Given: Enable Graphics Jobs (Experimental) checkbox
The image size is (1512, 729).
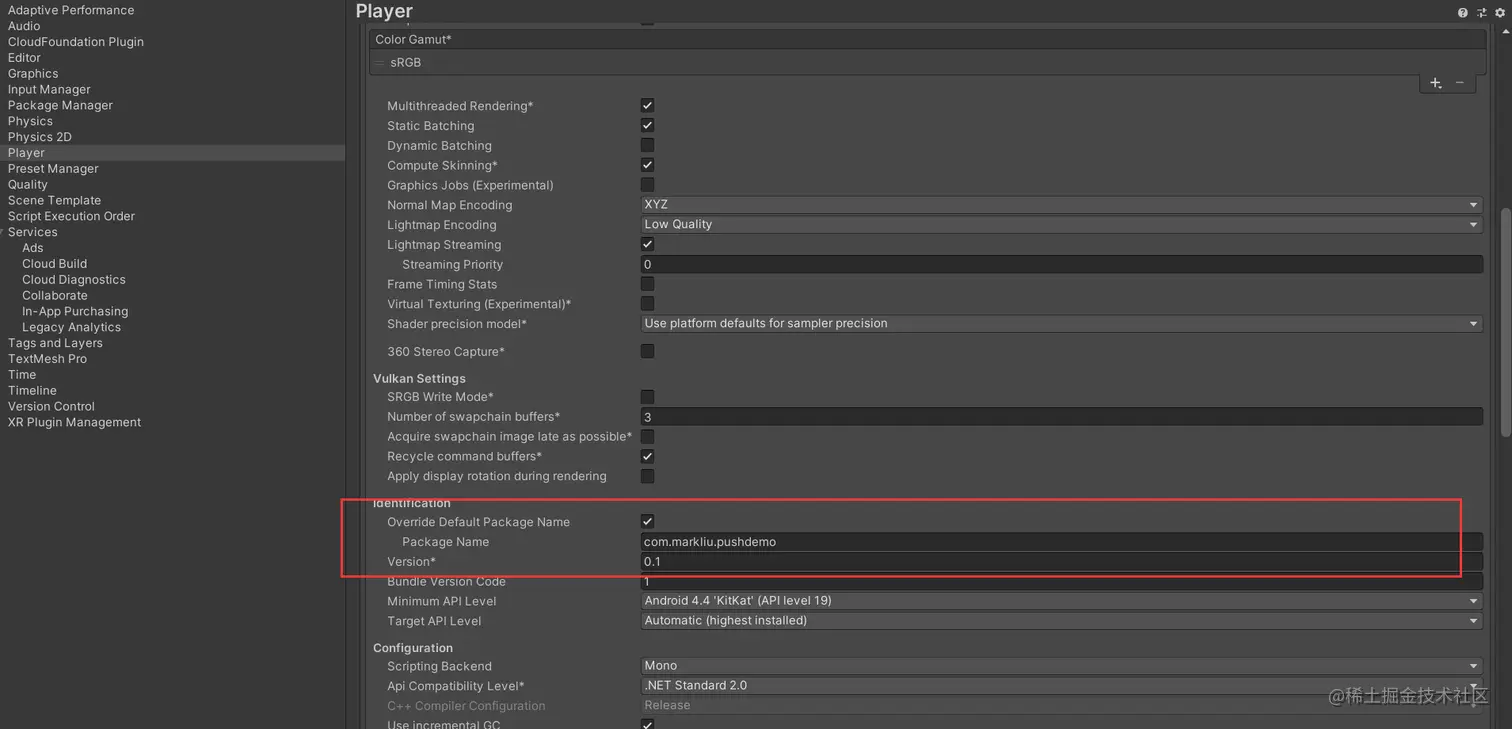Looking at the screenshot, I should pos(647,185).
